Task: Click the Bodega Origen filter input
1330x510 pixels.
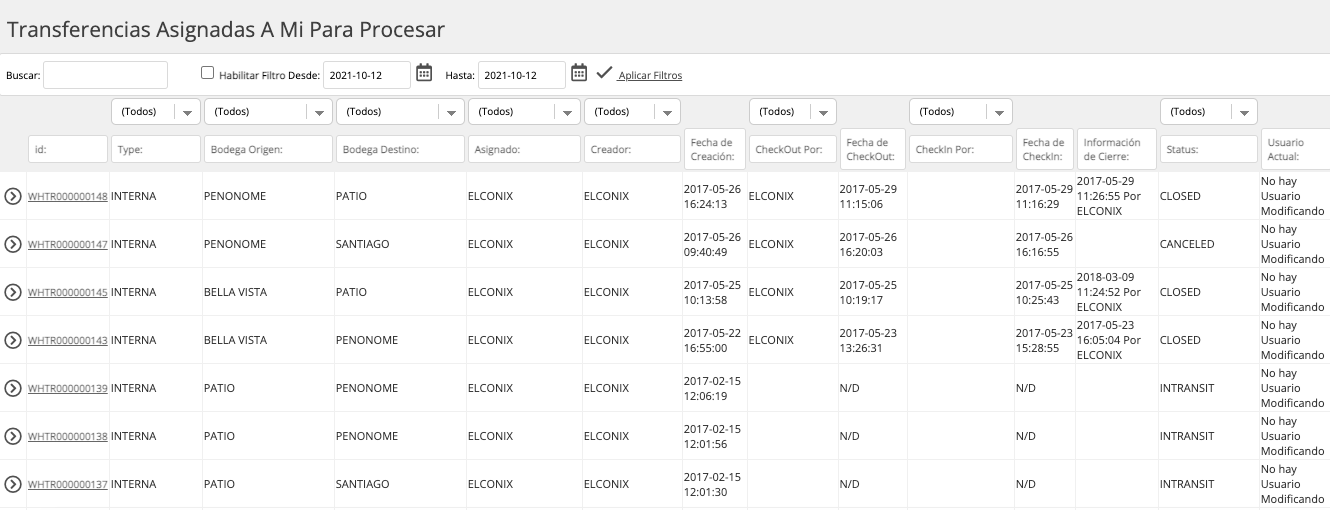Action: pyautogui.click(x=268, y=149)
